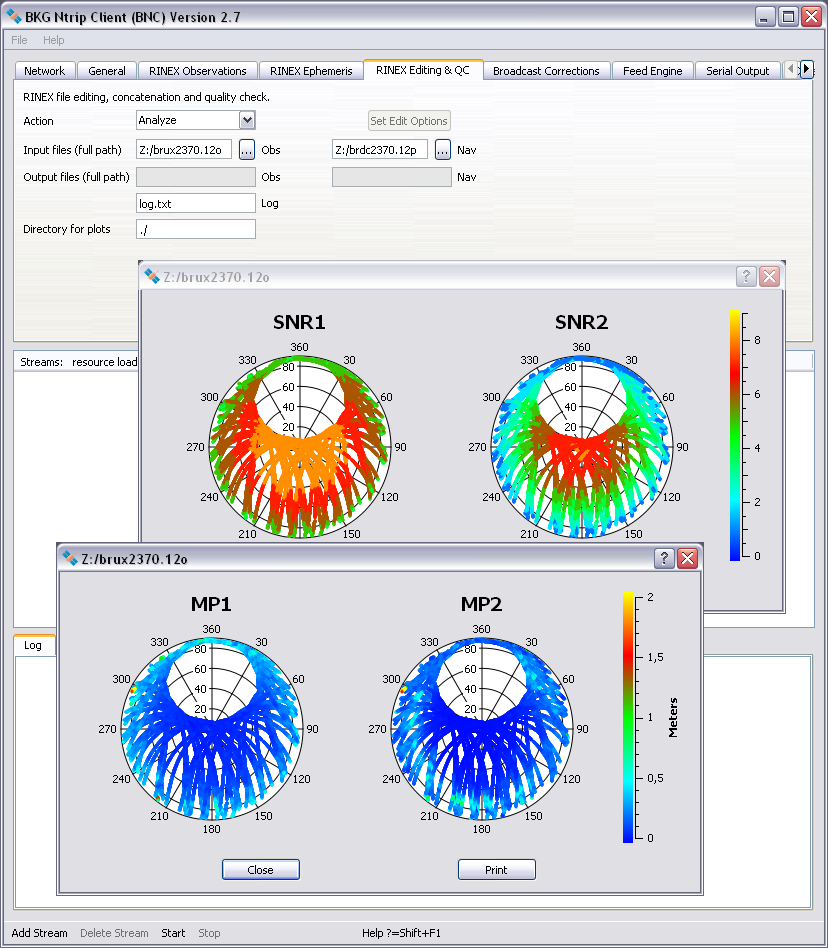Switch to the RINEX Observations tab
The height and width of the screenshot is (948, 828).
[197, 71]
